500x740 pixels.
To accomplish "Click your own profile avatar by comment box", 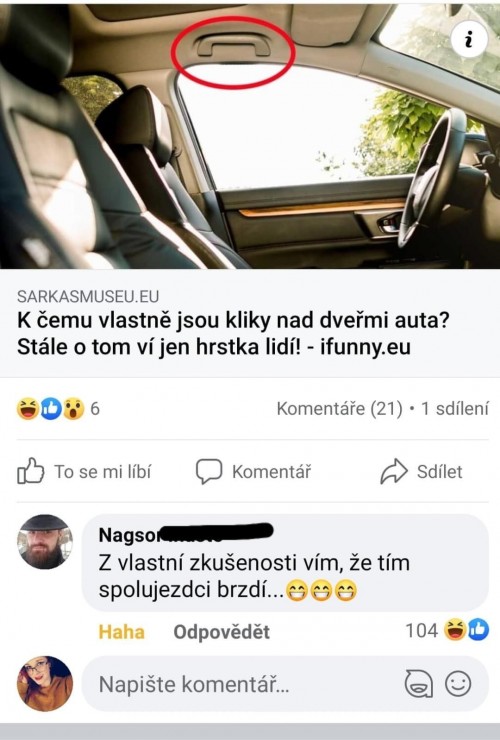I will (45, 683).
